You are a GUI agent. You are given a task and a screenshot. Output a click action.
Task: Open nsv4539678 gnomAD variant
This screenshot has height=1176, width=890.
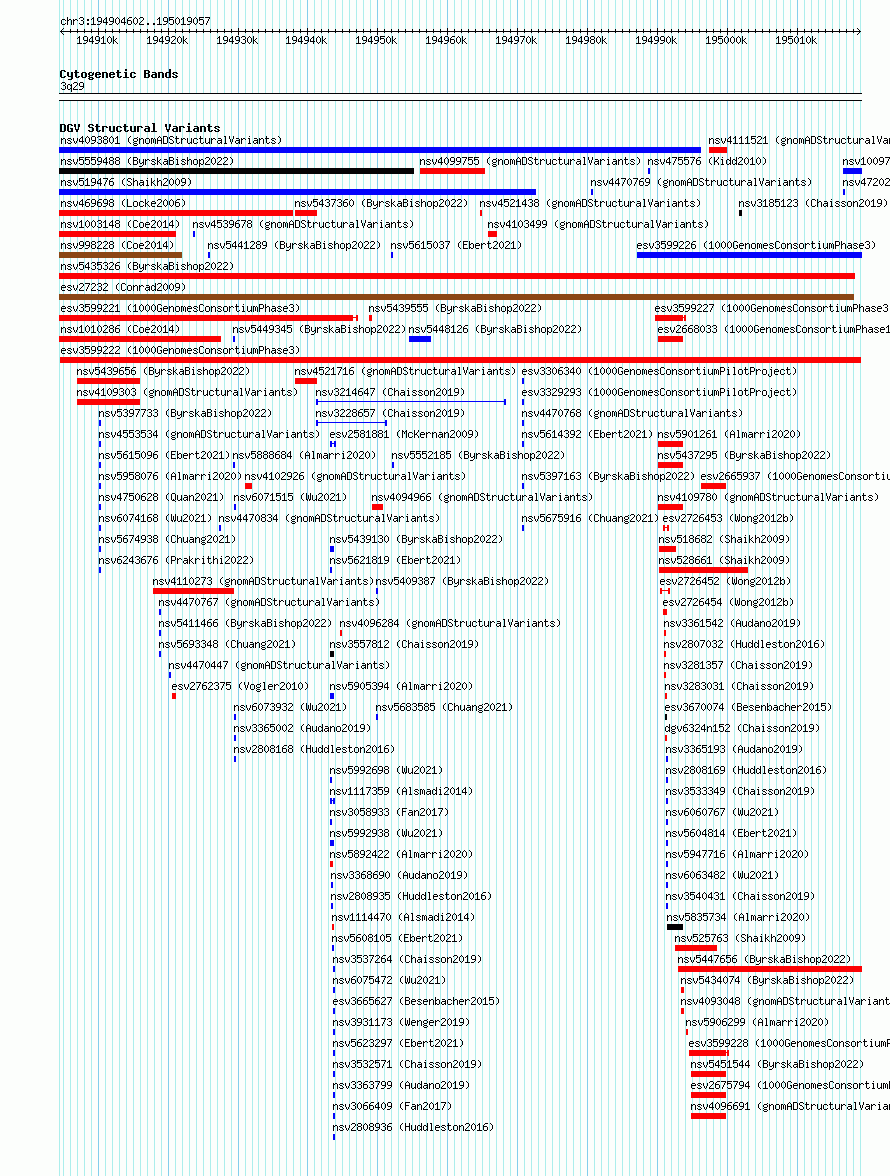(303, 224)
